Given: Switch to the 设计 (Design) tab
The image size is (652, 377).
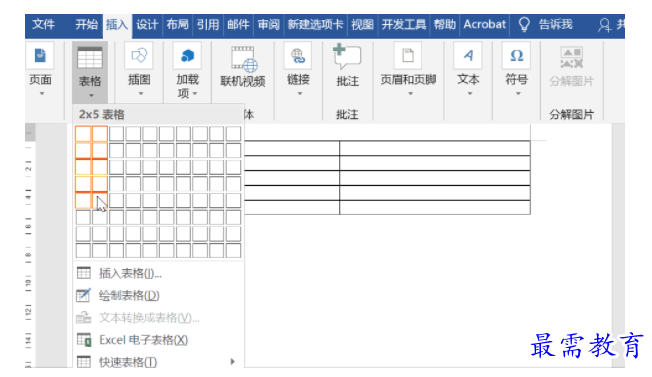Looking at the screenshot, I should 147,25.
